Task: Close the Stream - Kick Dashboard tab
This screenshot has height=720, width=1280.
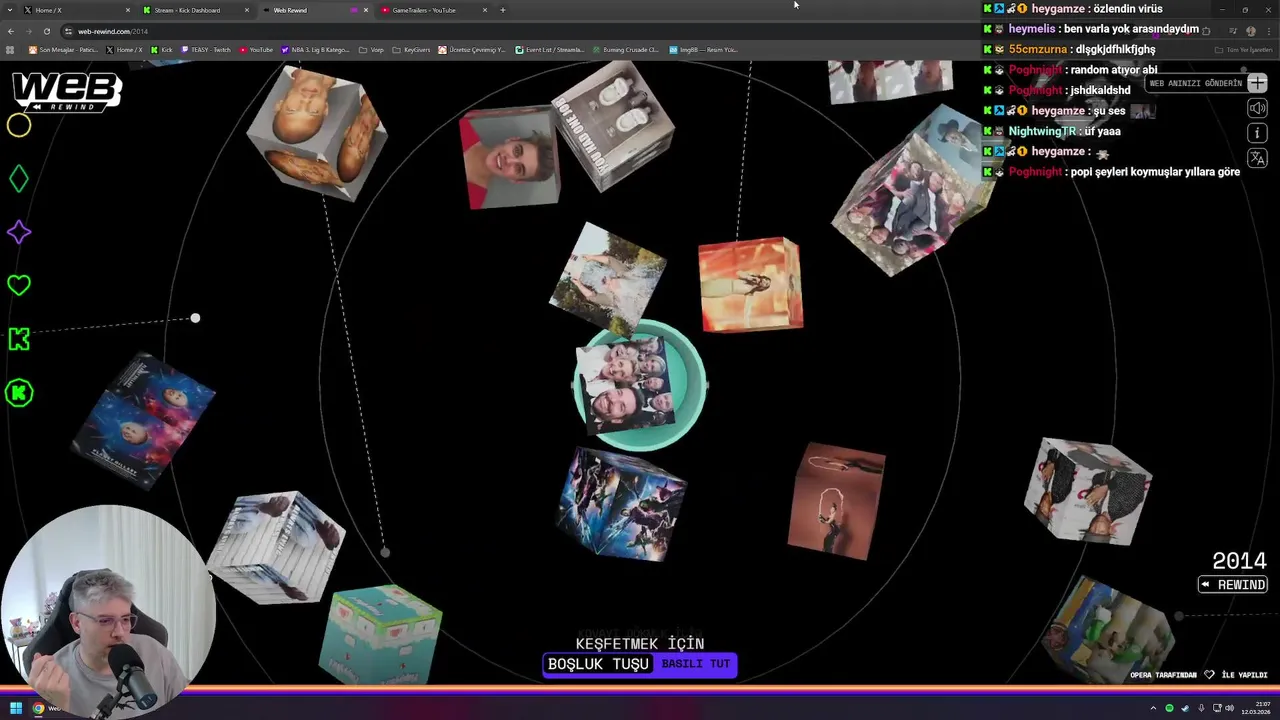Action: click(247, 10)
